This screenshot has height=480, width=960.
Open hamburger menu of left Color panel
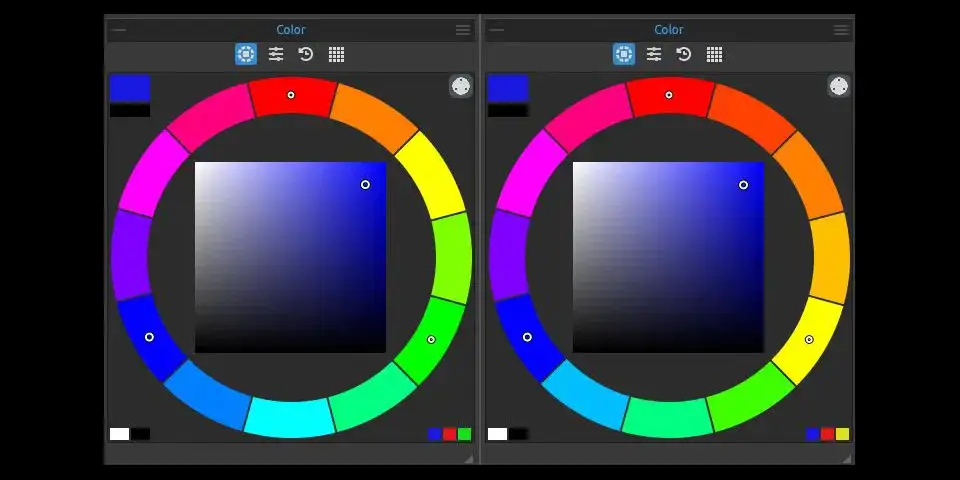[x=463, y=30]
